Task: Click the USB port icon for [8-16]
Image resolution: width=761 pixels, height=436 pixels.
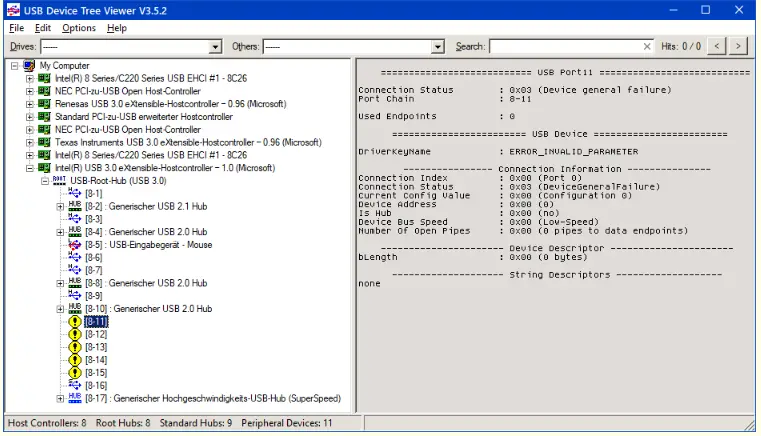Action: (x=75, y=386)
